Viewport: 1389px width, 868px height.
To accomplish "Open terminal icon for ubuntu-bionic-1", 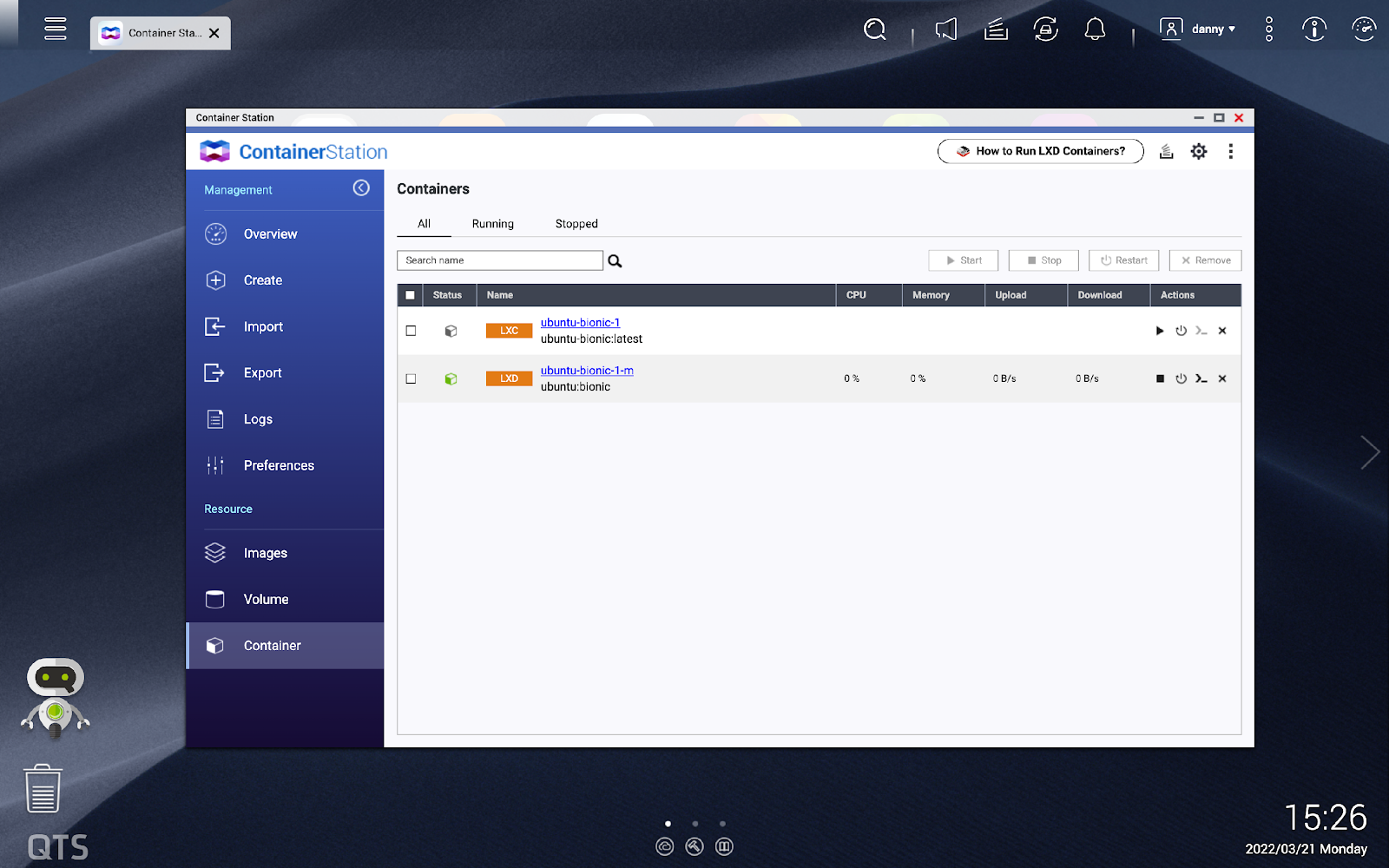I will coord(1201,331).
